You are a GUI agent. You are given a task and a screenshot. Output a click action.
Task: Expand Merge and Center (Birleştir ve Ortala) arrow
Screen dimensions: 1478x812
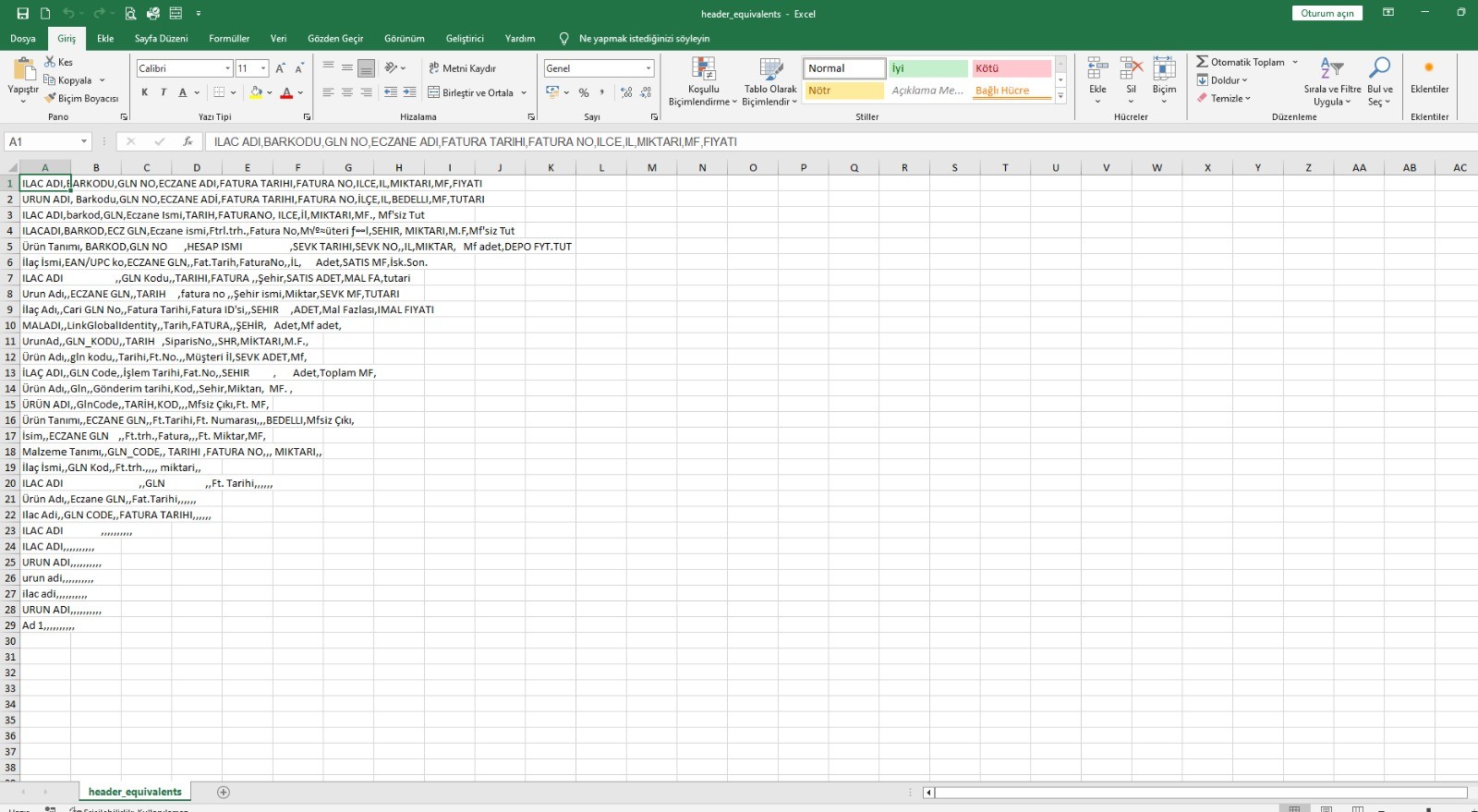(524, 92)
